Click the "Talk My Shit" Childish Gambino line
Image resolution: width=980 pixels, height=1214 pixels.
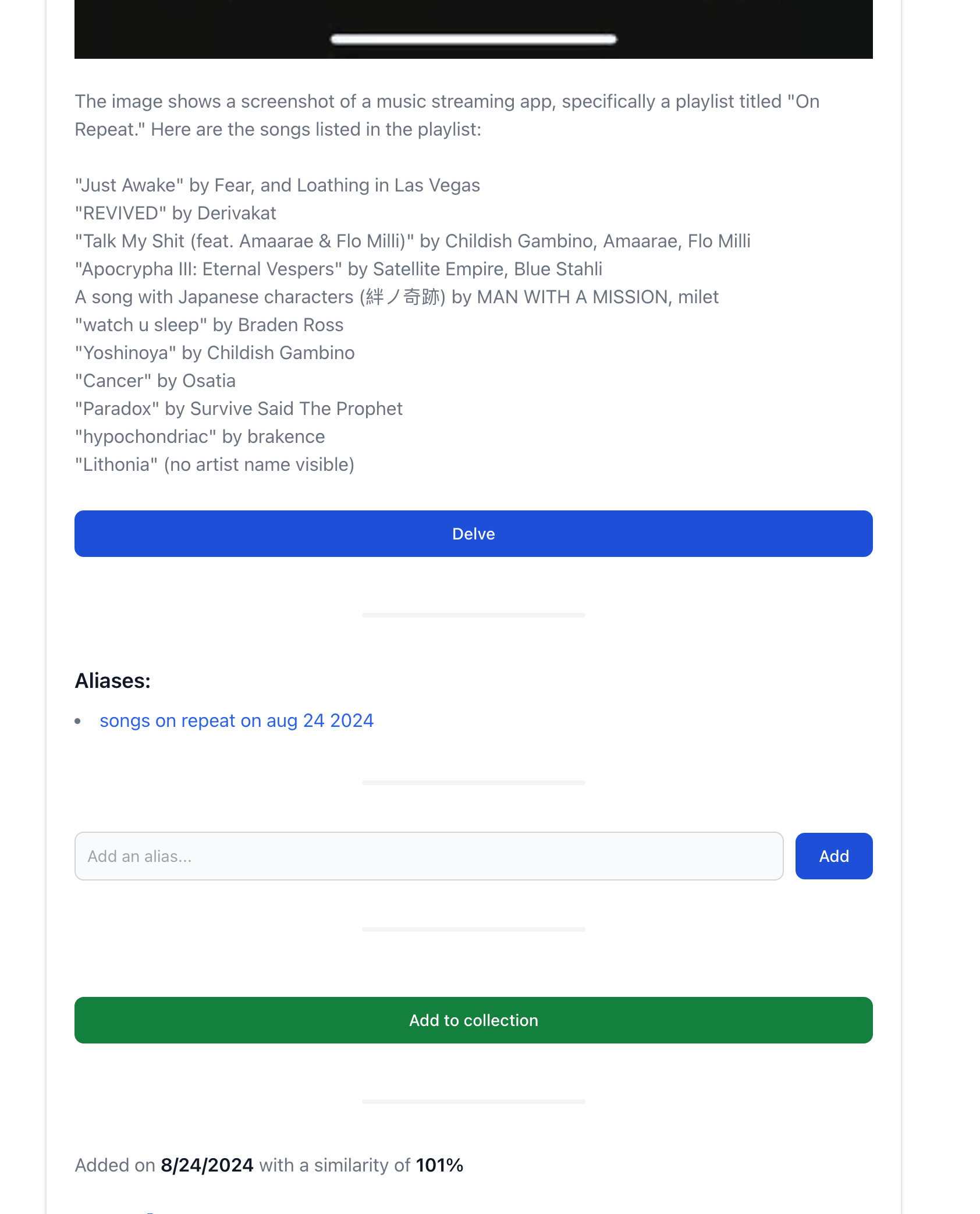coord(412,241)
